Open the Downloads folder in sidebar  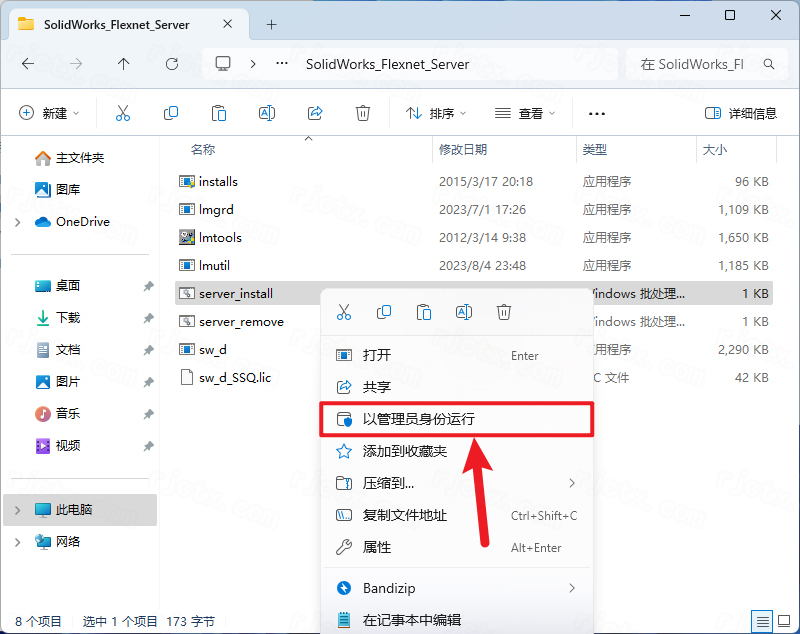[x=68, y=317]
